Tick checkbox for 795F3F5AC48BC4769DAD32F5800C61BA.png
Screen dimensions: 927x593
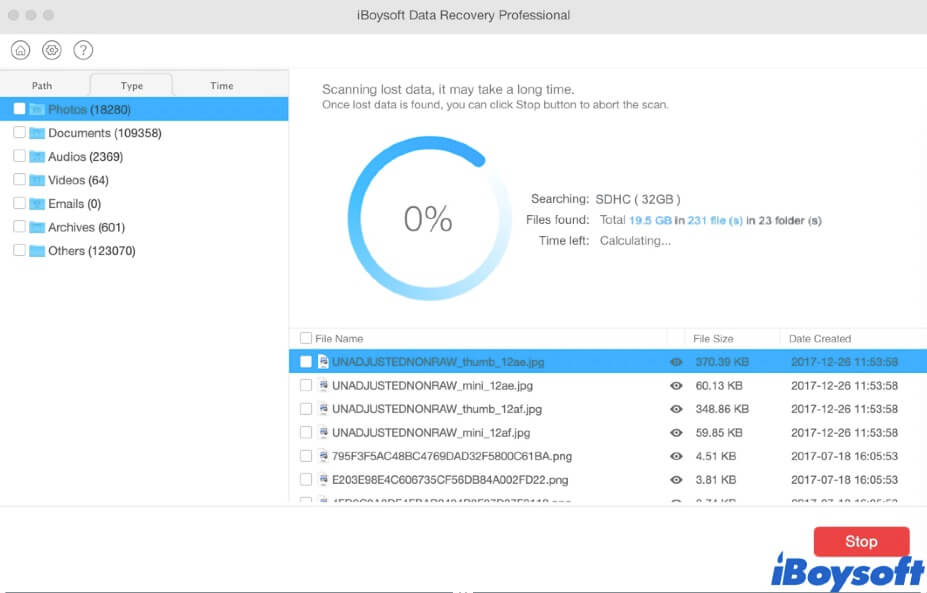click(x=306, y=456)
